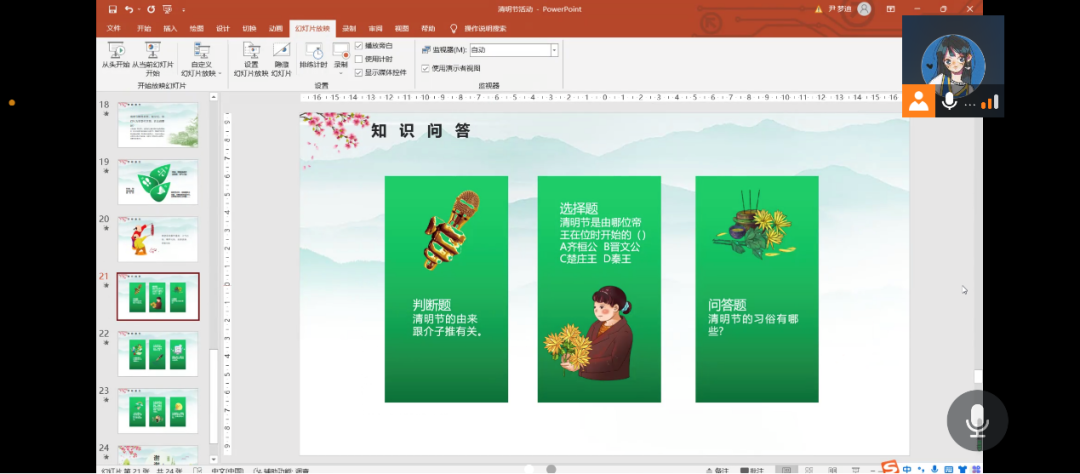Uncheck 使用演示者视图 presenter view option

(425, 69)
